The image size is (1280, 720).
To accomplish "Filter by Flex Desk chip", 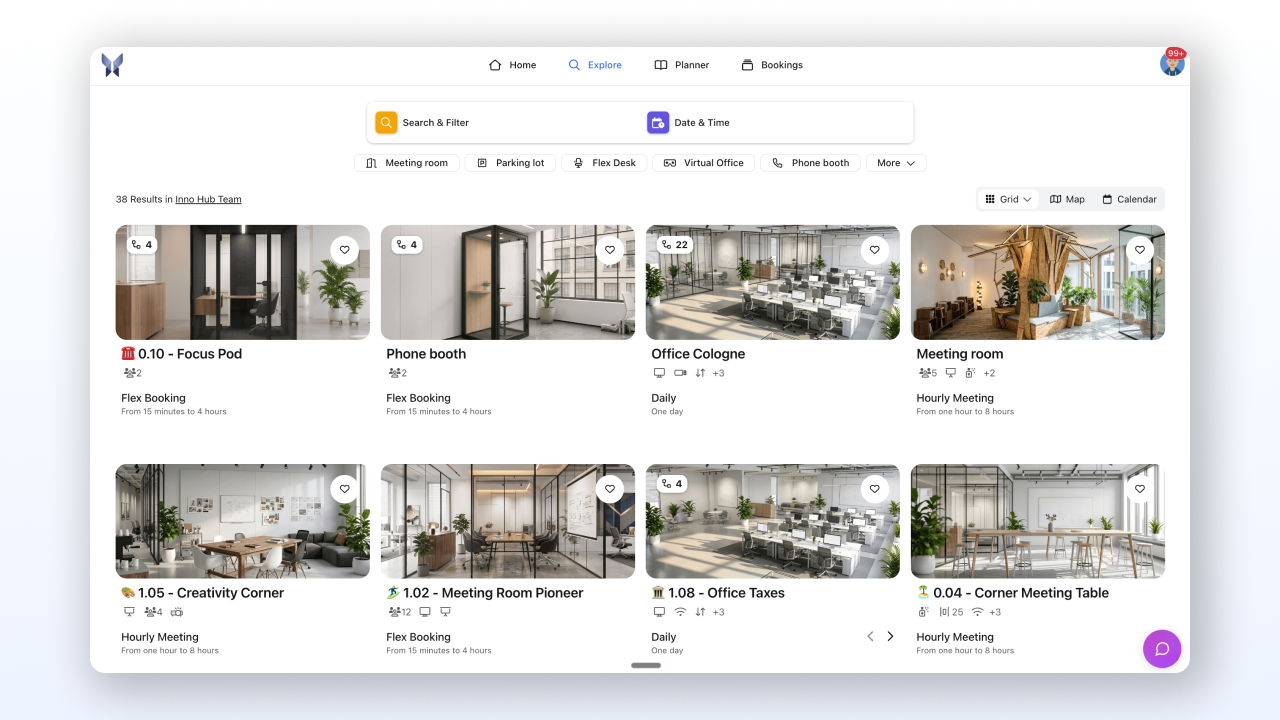I will (x=604, y=163).
